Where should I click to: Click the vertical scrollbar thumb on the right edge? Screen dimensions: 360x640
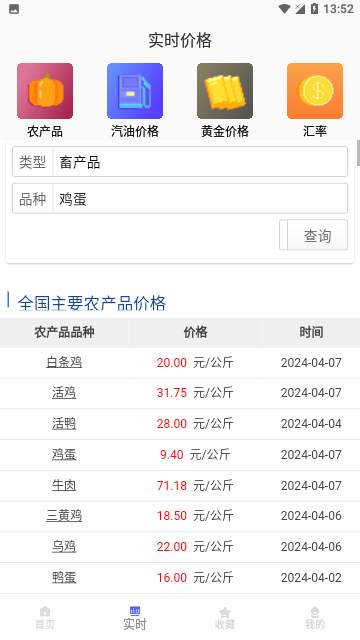[x=358, y=153]
